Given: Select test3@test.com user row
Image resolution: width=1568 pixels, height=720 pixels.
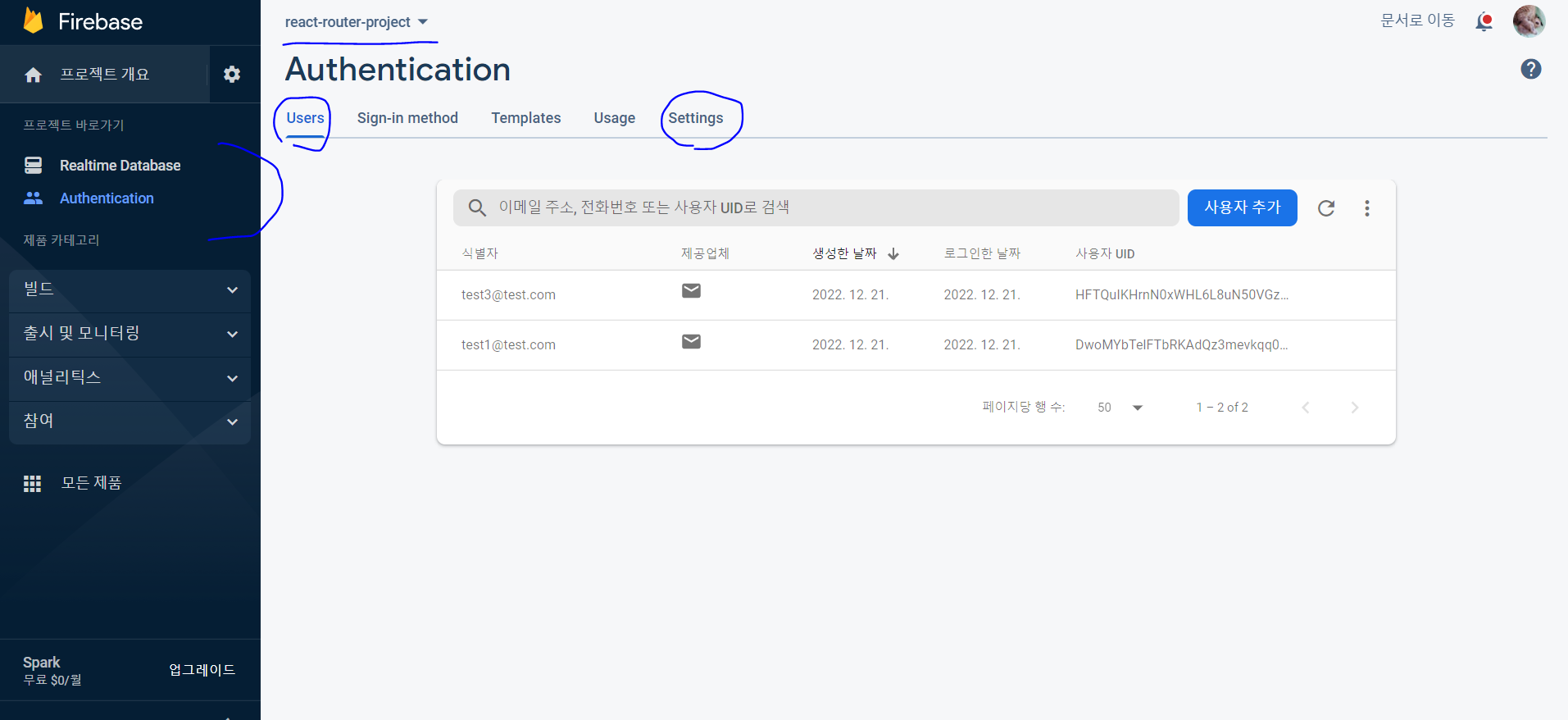Looking at the screenshot, I should 916,295.
